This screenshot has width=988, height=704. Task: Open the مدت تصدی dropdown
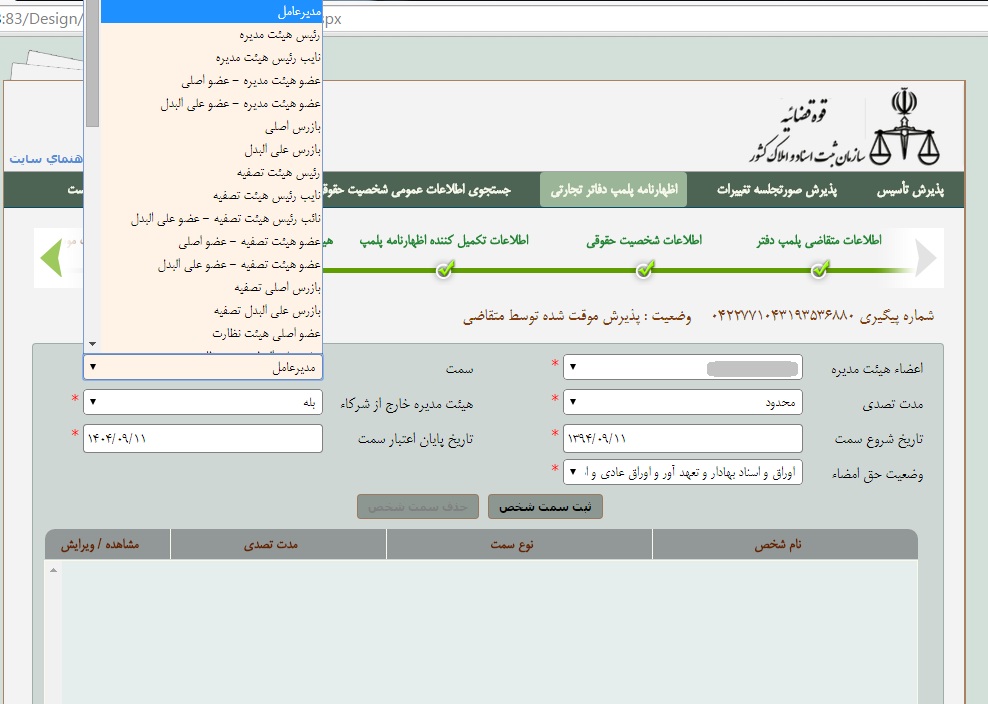pos(683,402)
